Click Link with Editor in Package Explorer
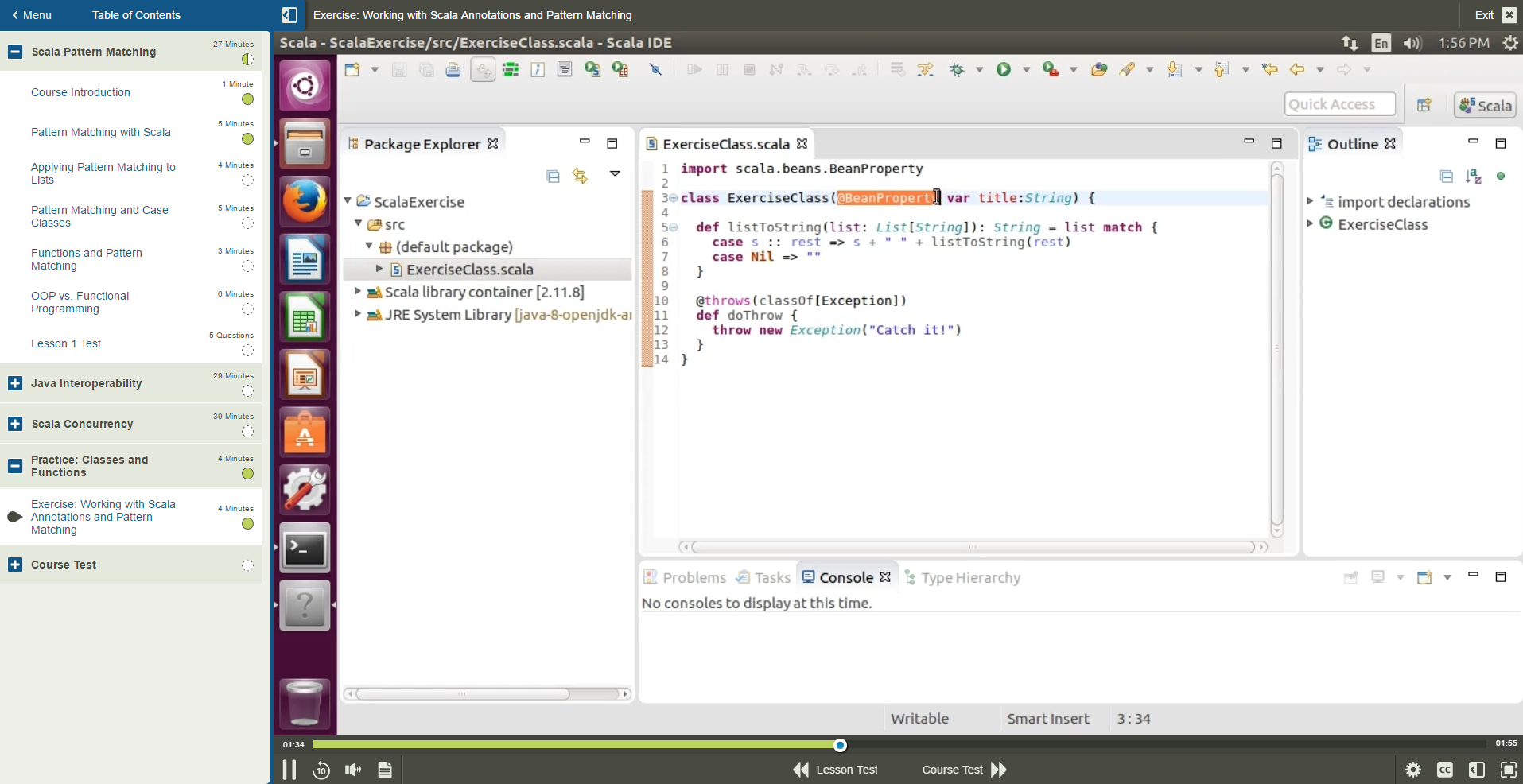This screenshot has height=784, width=1523. pos(580,176)
